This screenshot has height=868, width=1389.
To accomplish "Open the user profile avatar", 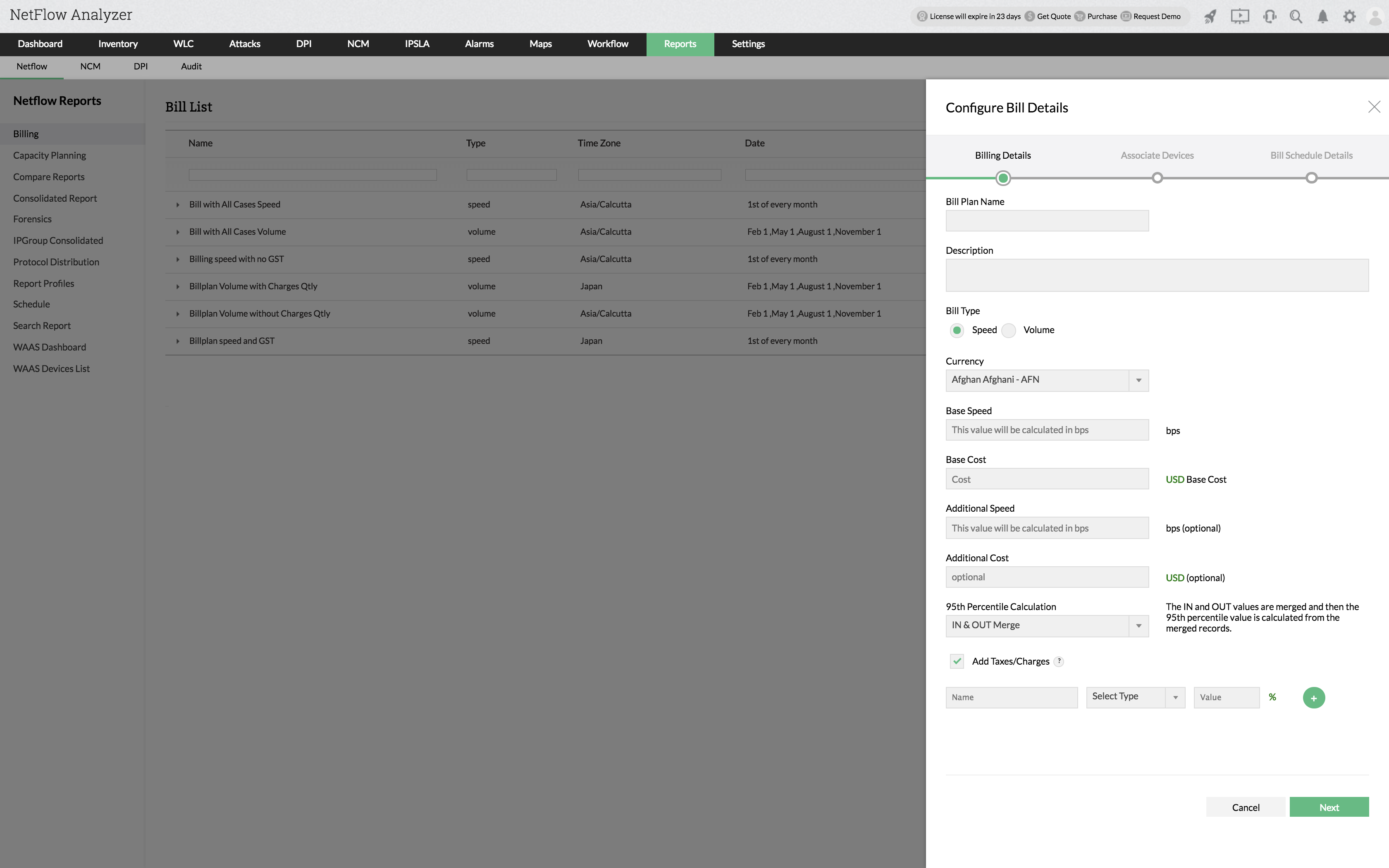I will [x=1375, y=17].
